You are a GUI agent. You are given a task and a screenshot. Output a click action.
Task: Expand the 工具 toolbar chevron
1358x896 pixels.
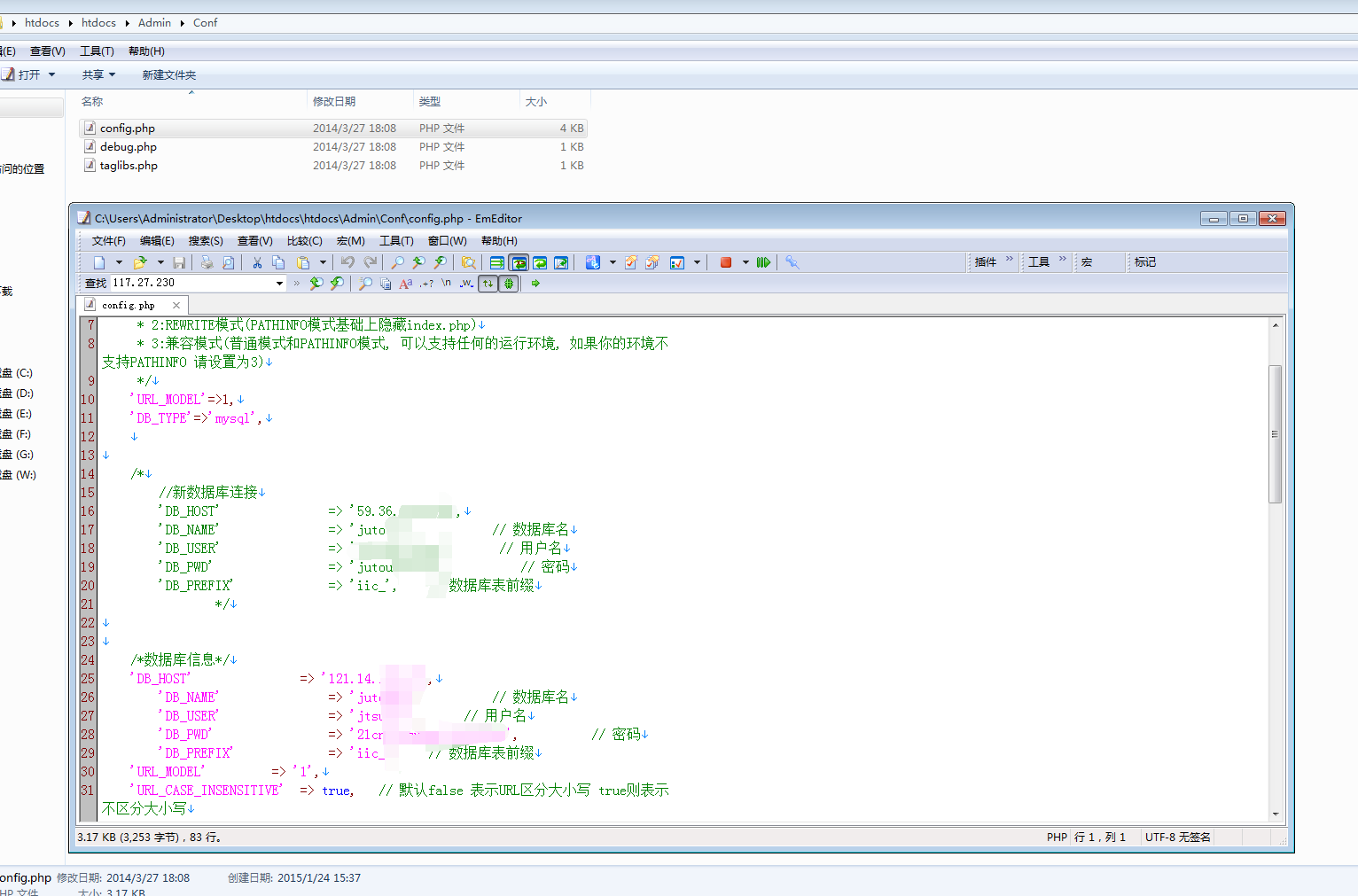point(1062,259)
